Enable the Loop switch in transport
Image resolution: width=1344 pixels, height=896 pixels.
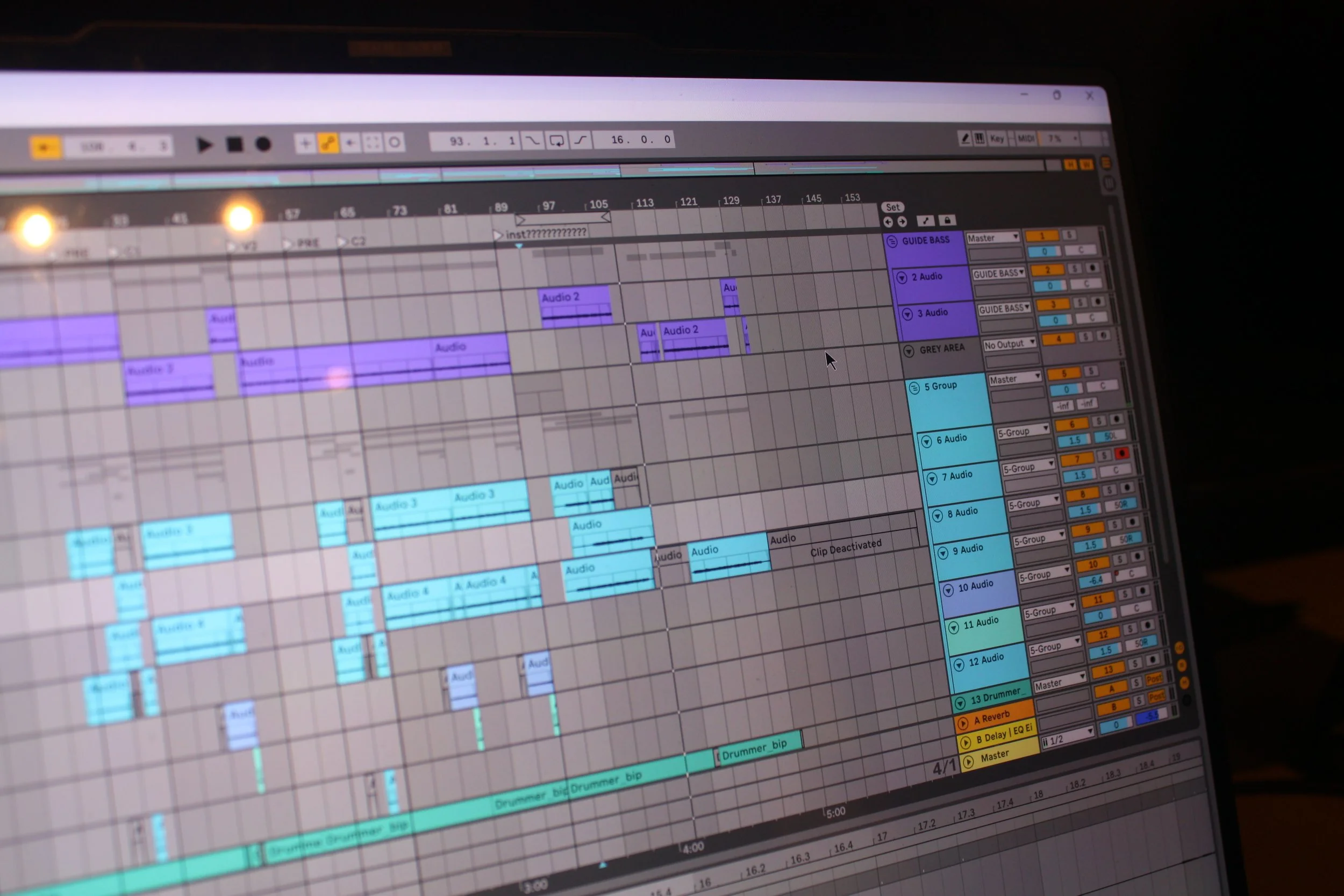point(556,140)
